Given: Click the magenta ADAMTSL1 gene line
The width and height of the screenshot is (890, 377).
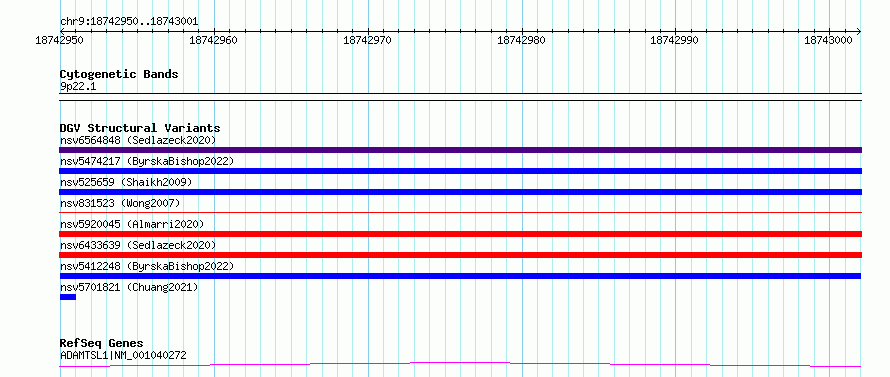Looking at the screenshot, I should coord(460,365).
